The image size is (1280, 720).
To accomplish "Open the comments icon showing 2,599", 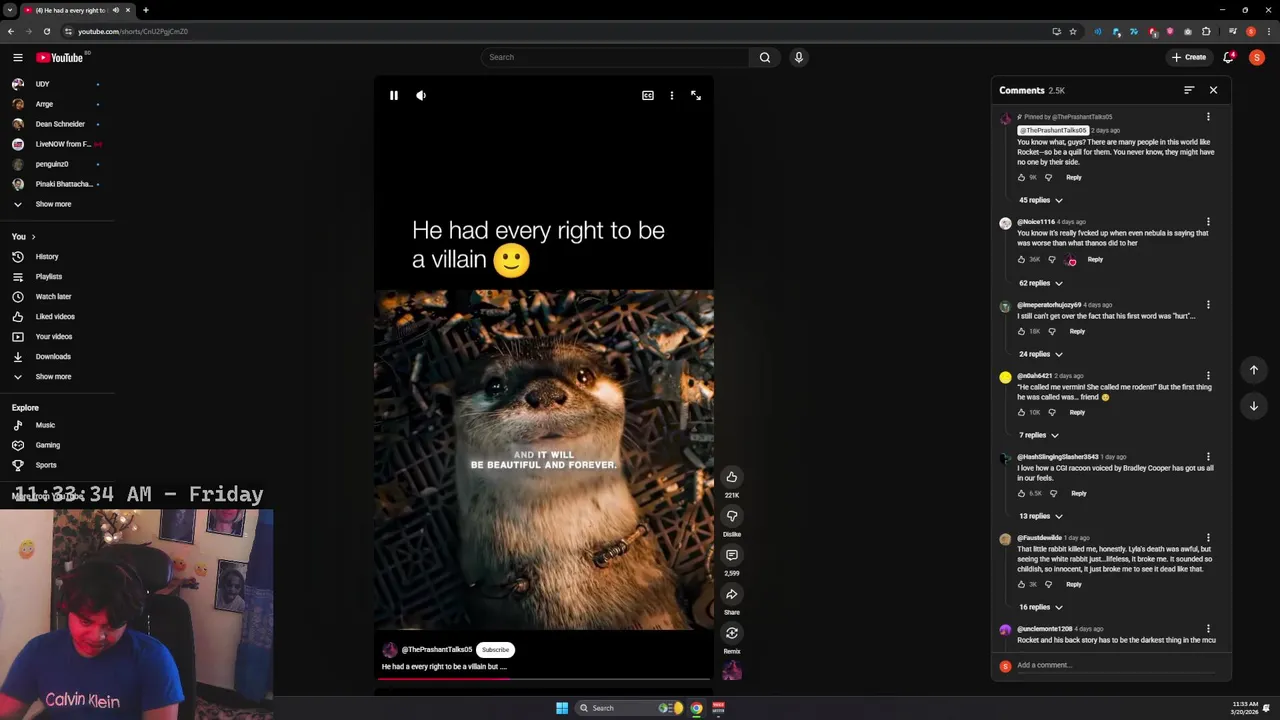I will tap(732, 555).
